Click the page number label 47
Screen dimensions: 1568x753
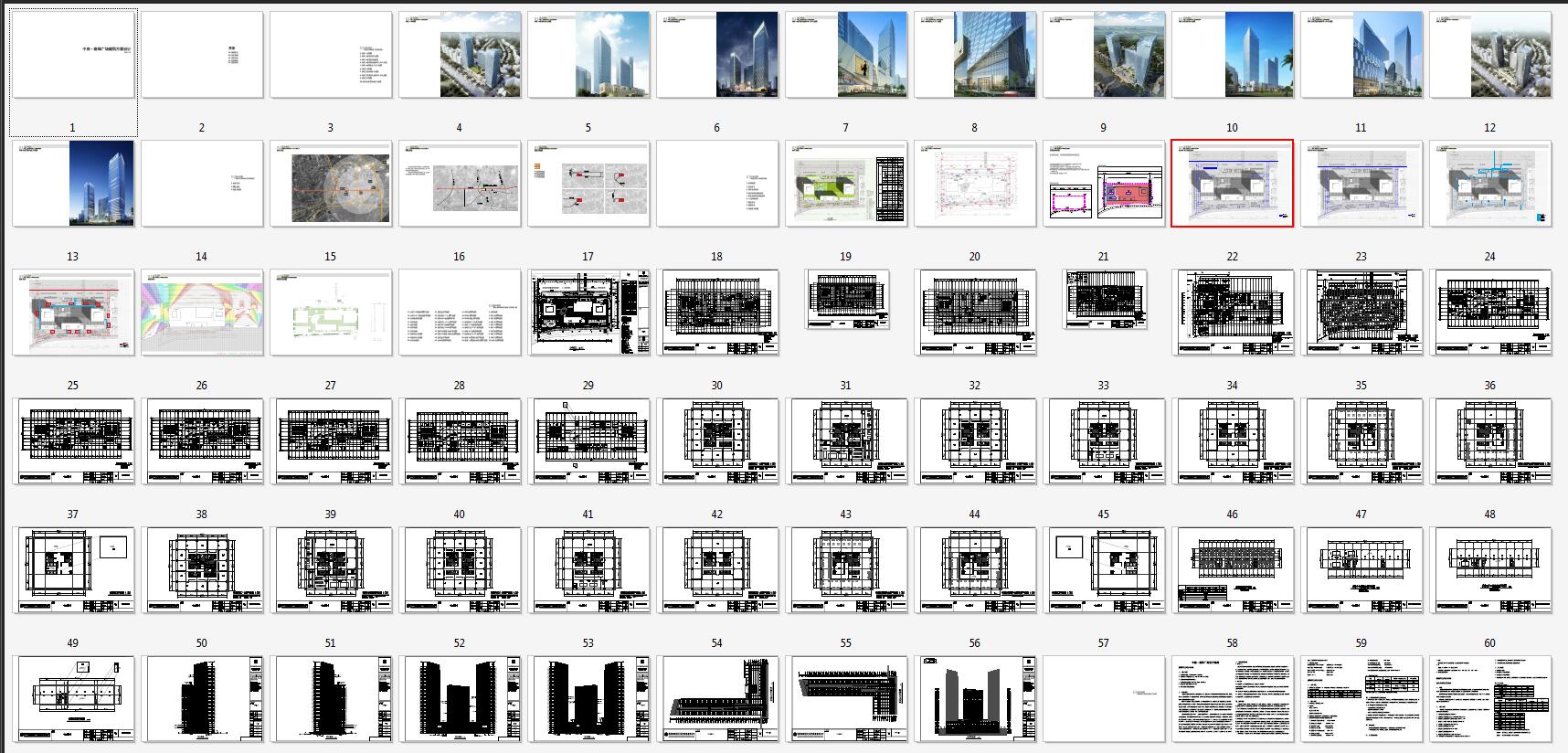[x=1361, y=514]
